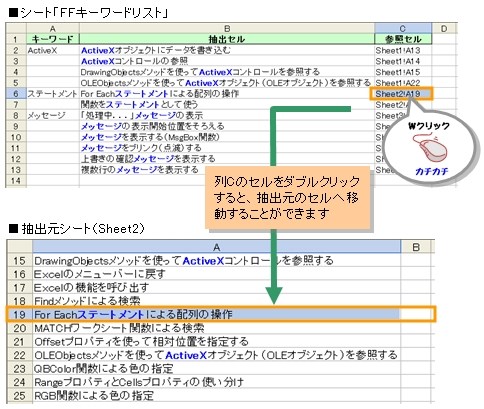Select column B header in Sheet2
Screen dimensions: 484x409
point(416,247)
